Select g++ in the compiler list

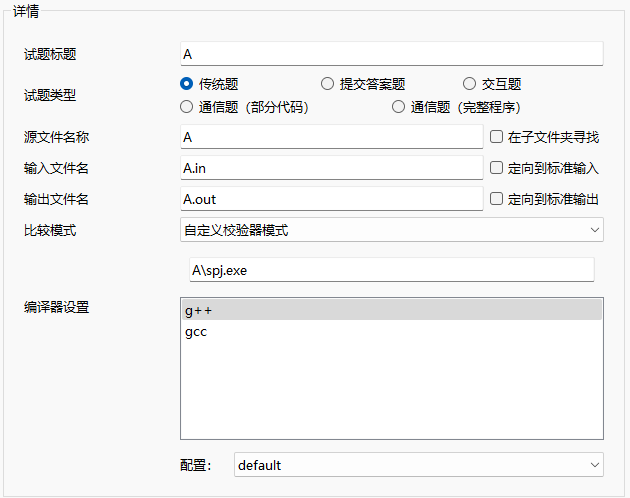point(391,310)
